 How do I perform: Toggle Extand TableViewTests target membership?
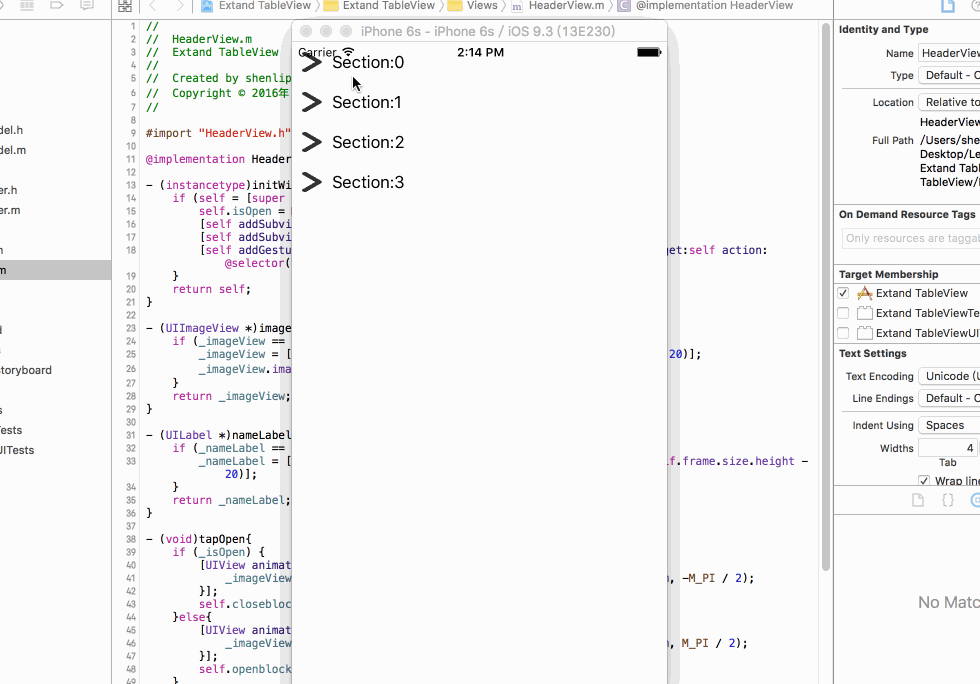click(841, 313)
